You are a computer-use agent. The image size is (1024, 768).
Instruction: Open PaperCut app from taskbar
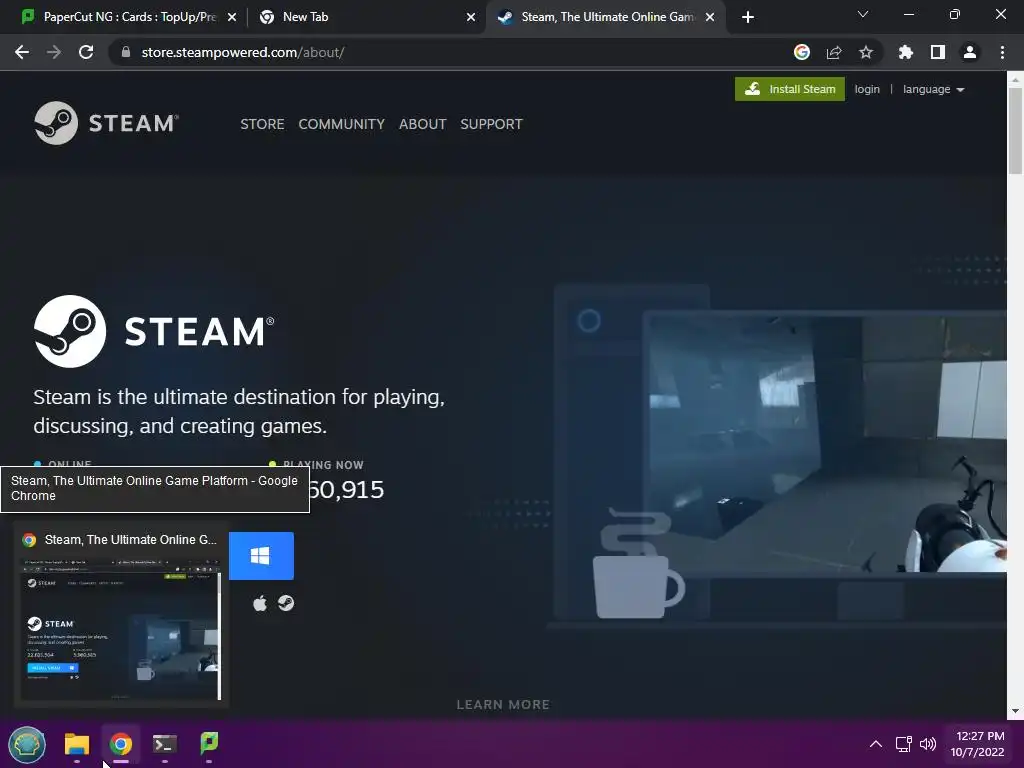point(208,743)
